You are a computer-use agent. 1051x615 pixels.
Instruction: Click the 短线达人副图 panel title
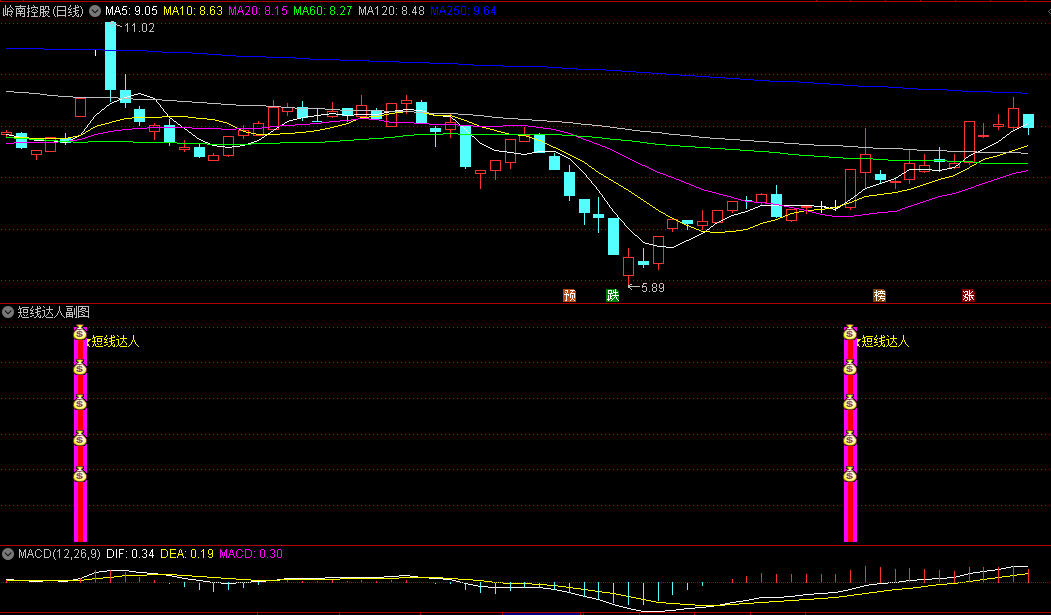[54, 312]
